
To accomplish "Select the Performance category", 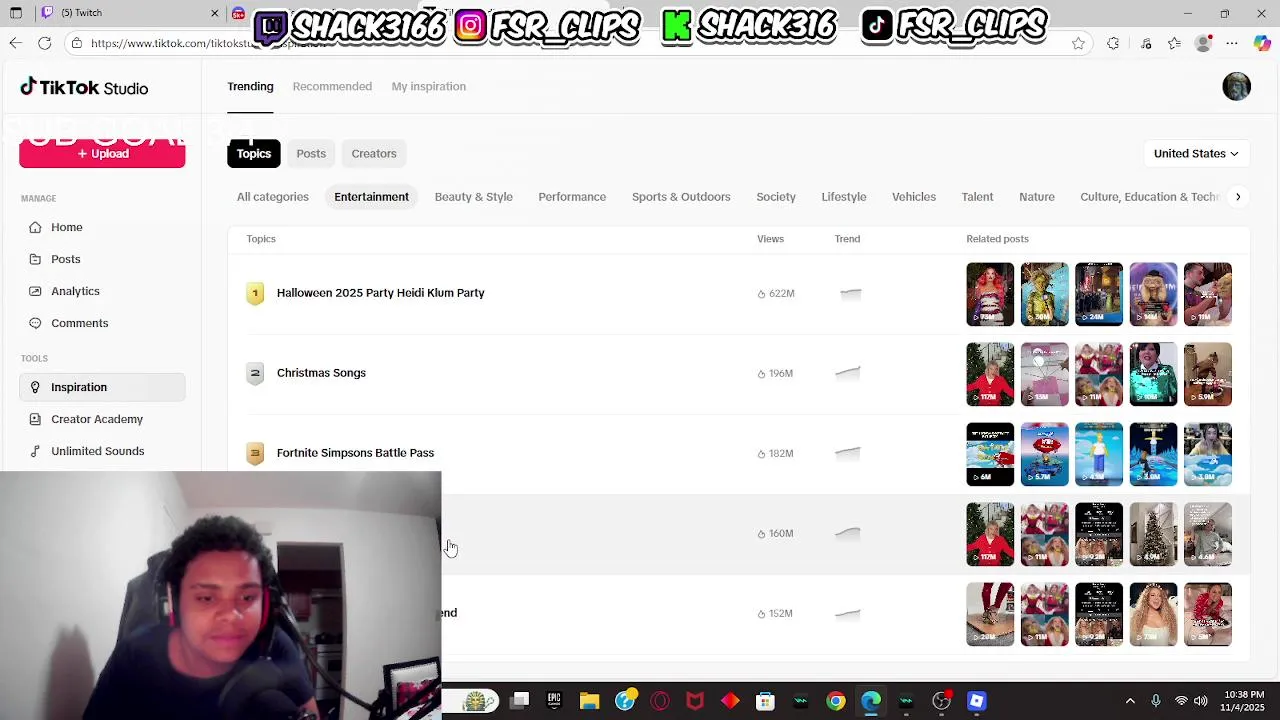I will point(572,197).
